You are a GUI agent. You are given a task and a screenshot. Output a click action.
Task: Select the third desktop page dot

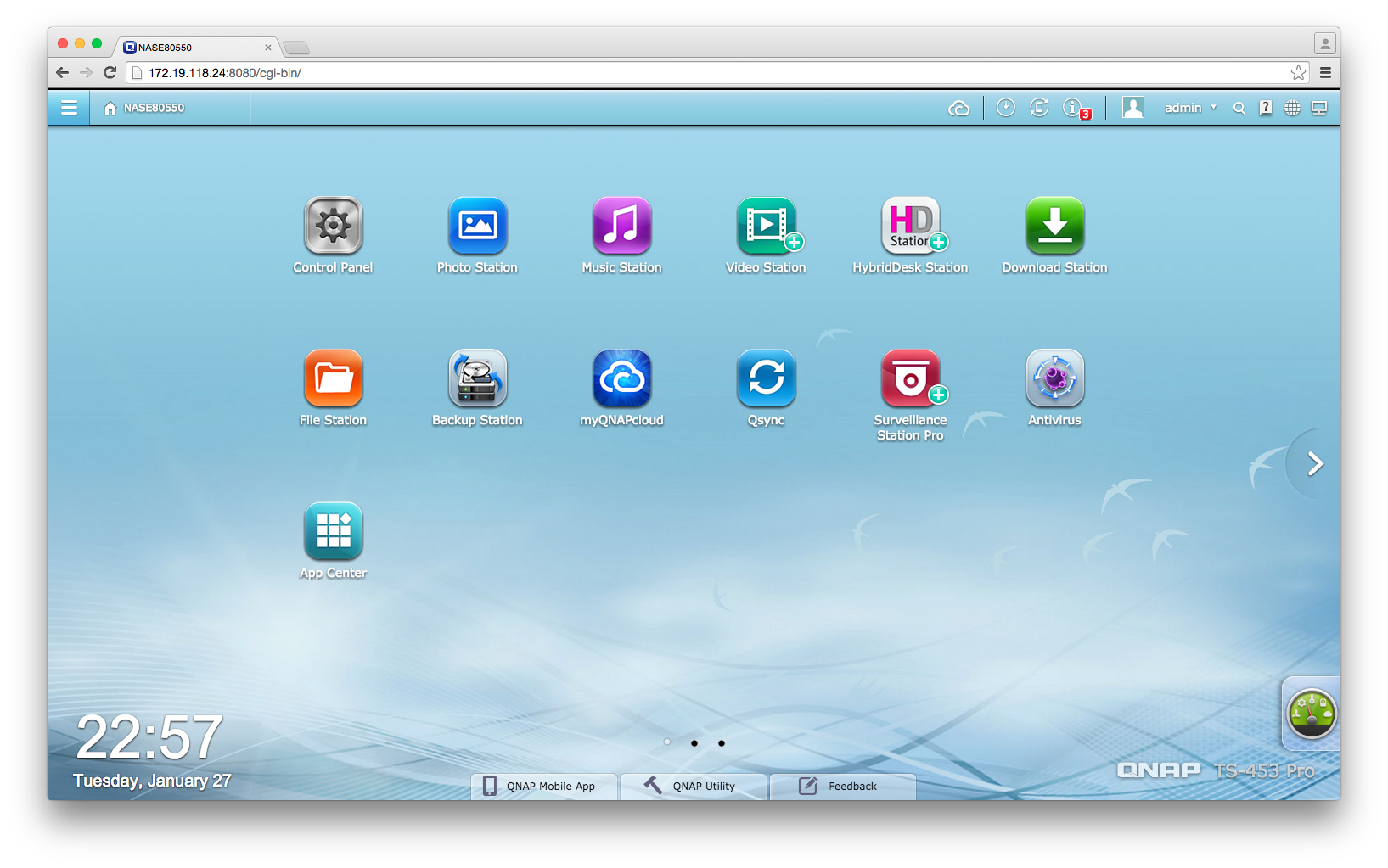[x=722, y=742]
